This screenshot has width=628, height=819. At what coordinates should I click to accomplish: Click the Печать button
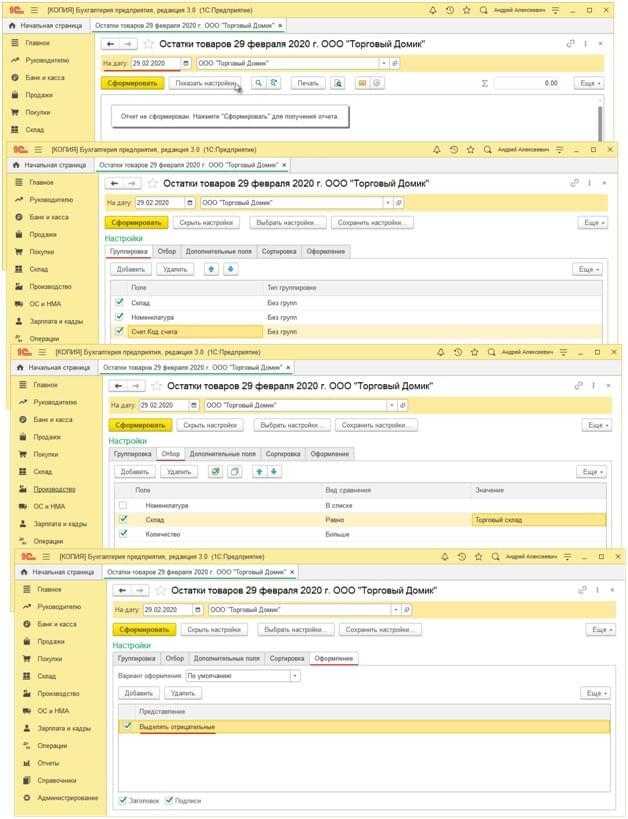pyautogui.click(x=307, y=84)
